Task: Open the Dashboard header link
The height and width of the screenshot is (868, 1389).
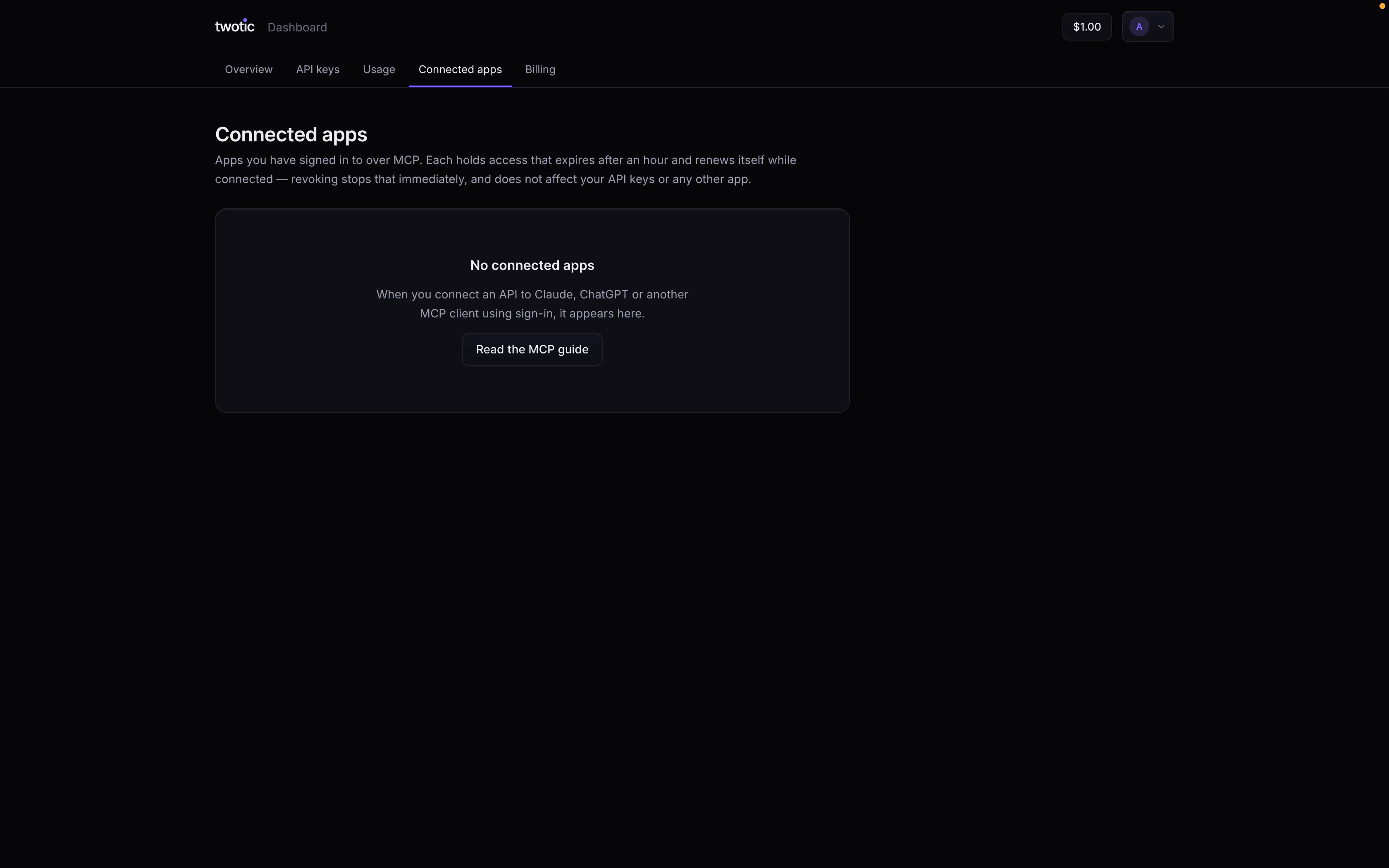Action: tap(297, 27)
